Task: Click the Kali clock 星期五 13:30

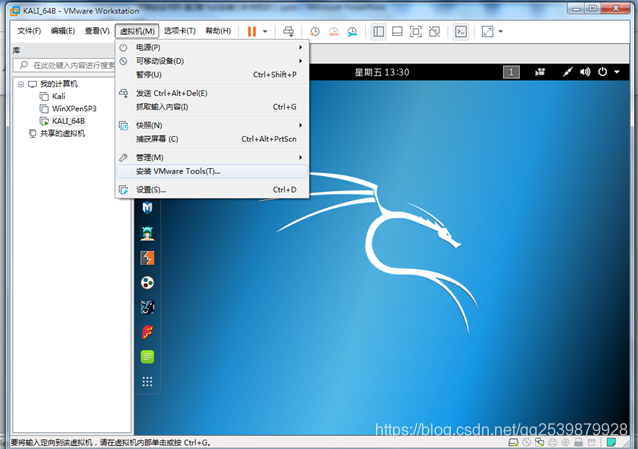Action: pyautogui.click(x=382, y=72)
